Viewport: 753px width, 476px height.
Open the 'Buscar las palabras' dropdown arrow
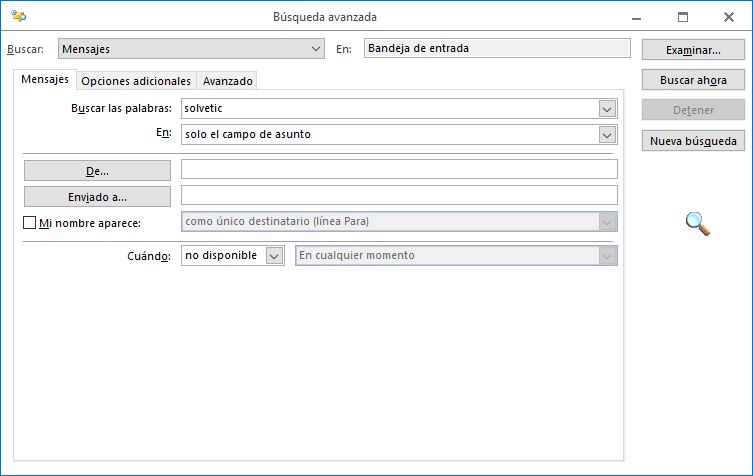click(606, 108)
